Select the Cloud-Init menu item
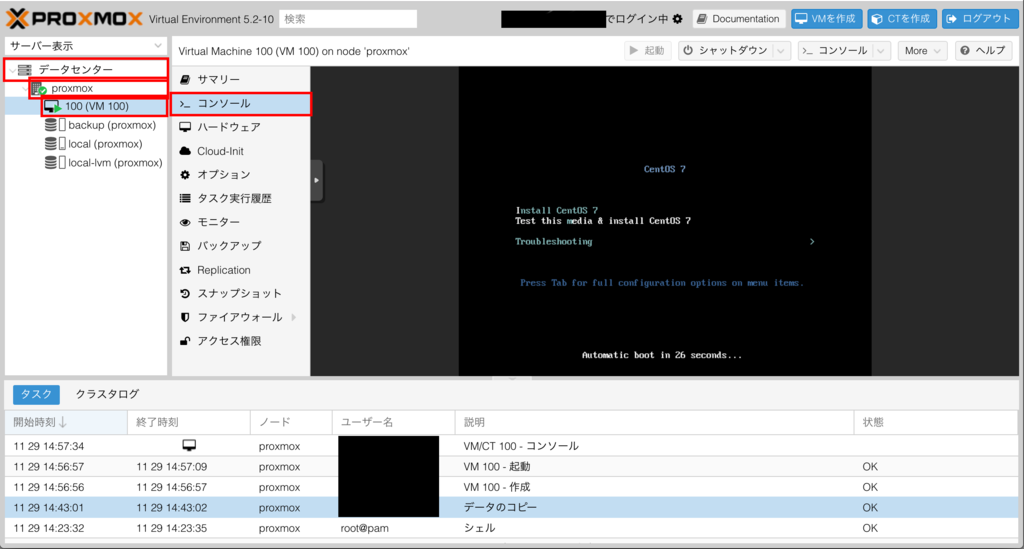The width and height of the screenshot is (1024, 549). (x=241, y=151)
